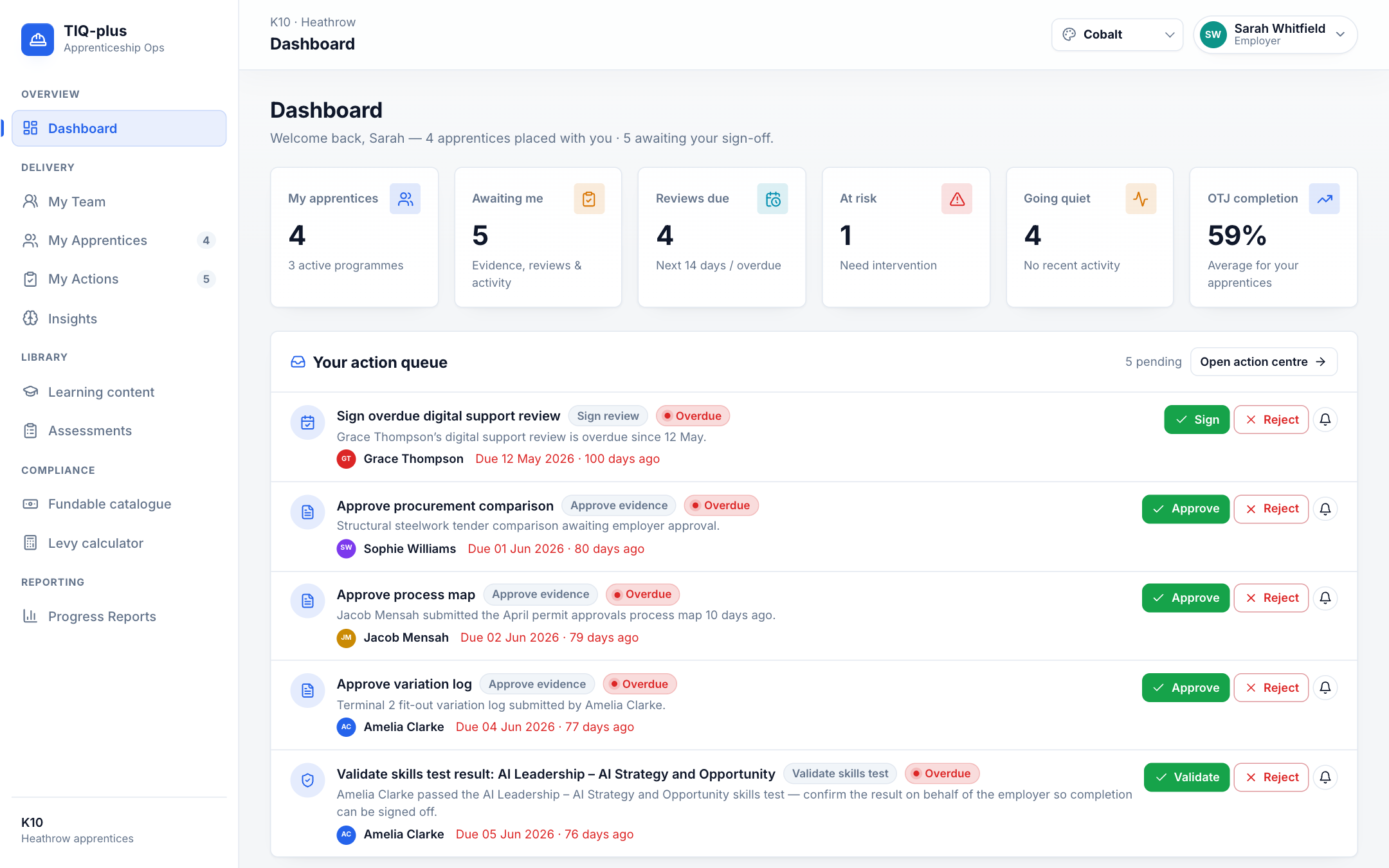This screenshot has height=868, width=1389.
Task: Snooze the digital support review with bell icon
Action: pos(1325,419)
